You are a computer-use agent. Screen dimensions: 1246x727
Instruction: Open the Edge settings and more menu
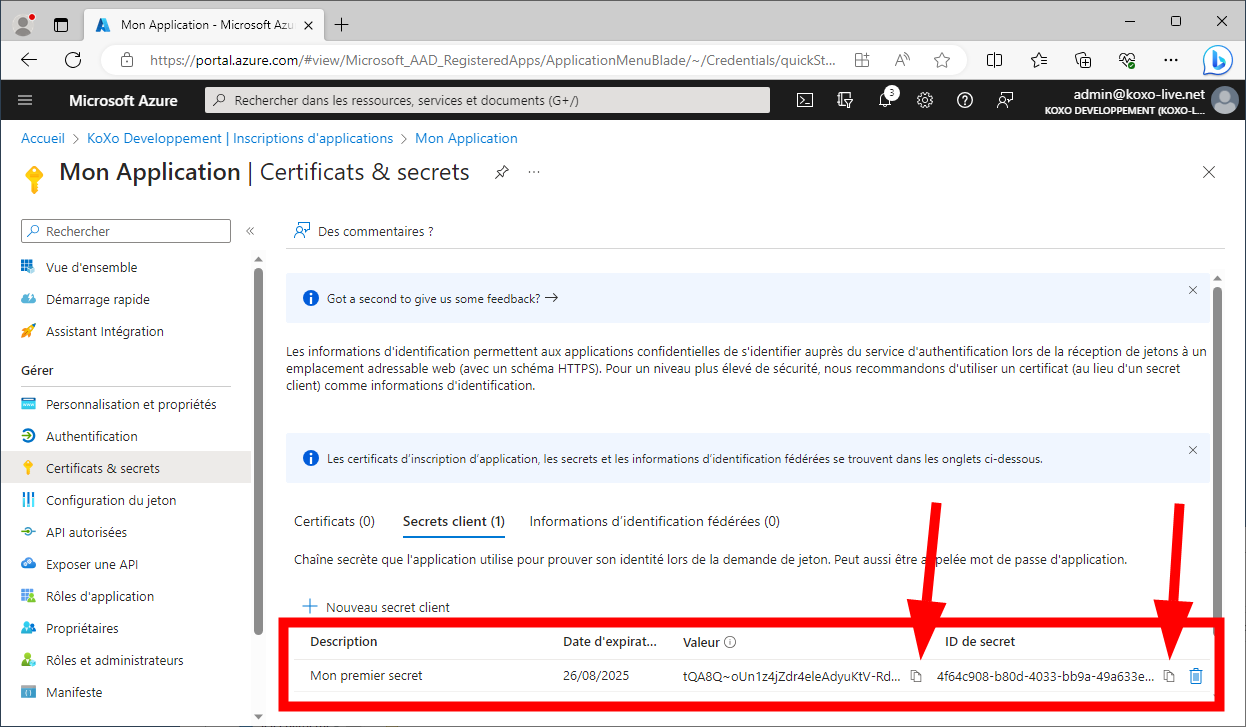point(1170,60)
